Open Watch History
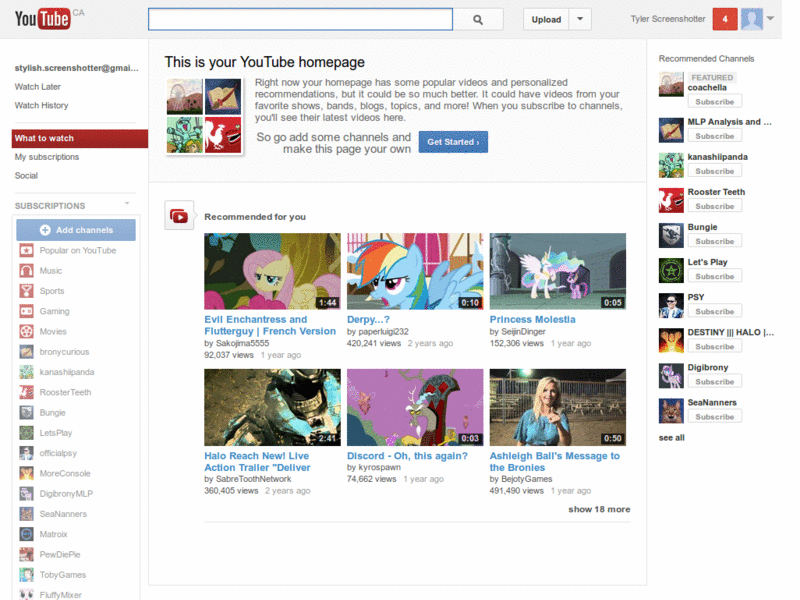The width and height of the screenshot is (800, 600). point(41,105)
